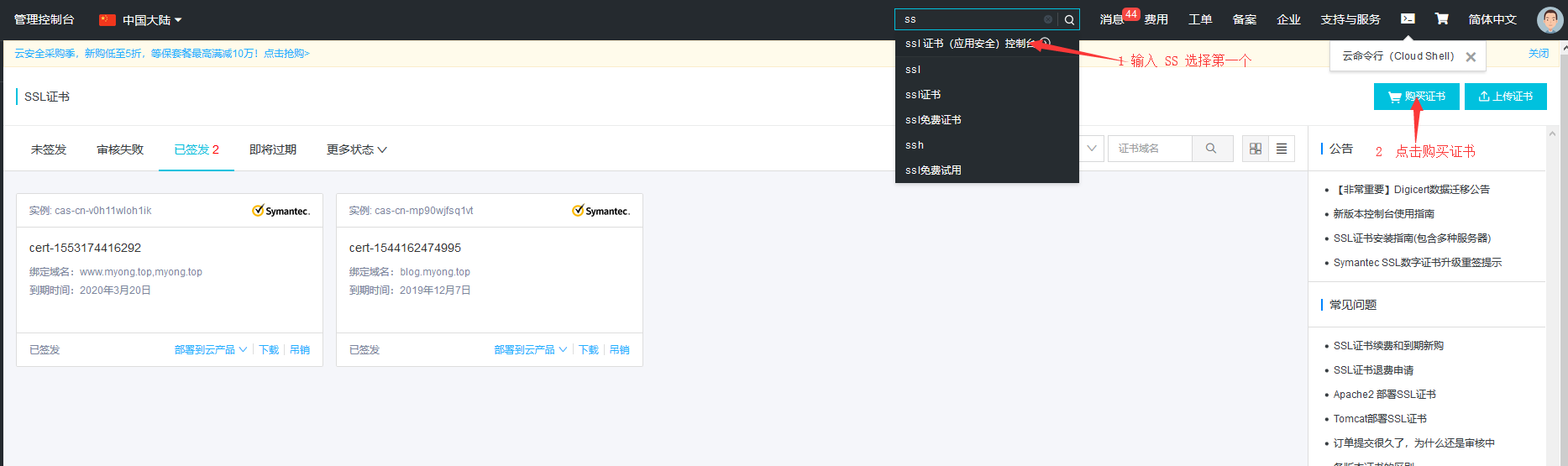Click the certificate domain search icon
The height and width of the screenshot is (466, 1568).
(x=1211, y=149)
